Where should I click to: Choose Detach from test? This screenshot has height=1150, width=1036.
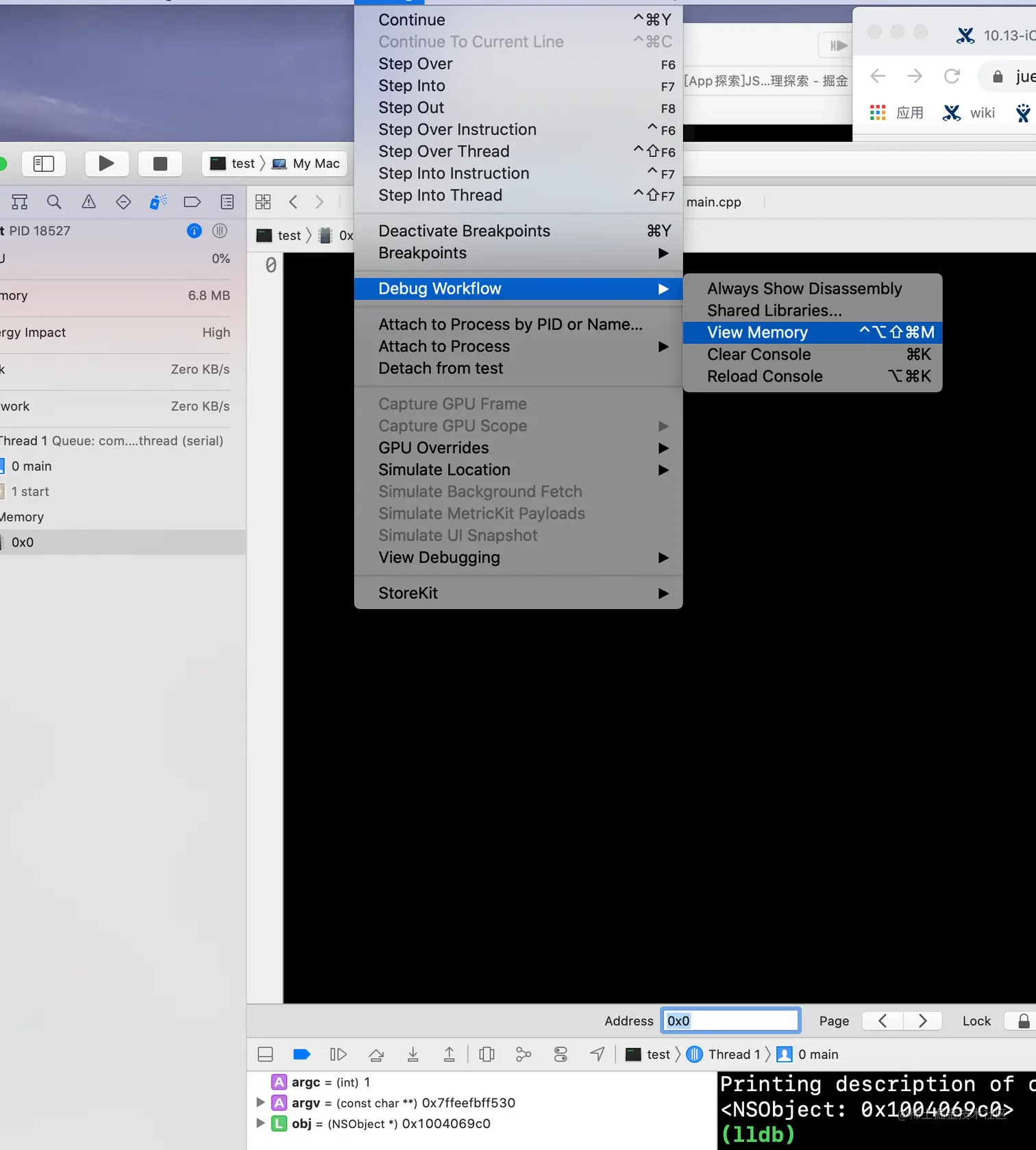coord(519,368)
